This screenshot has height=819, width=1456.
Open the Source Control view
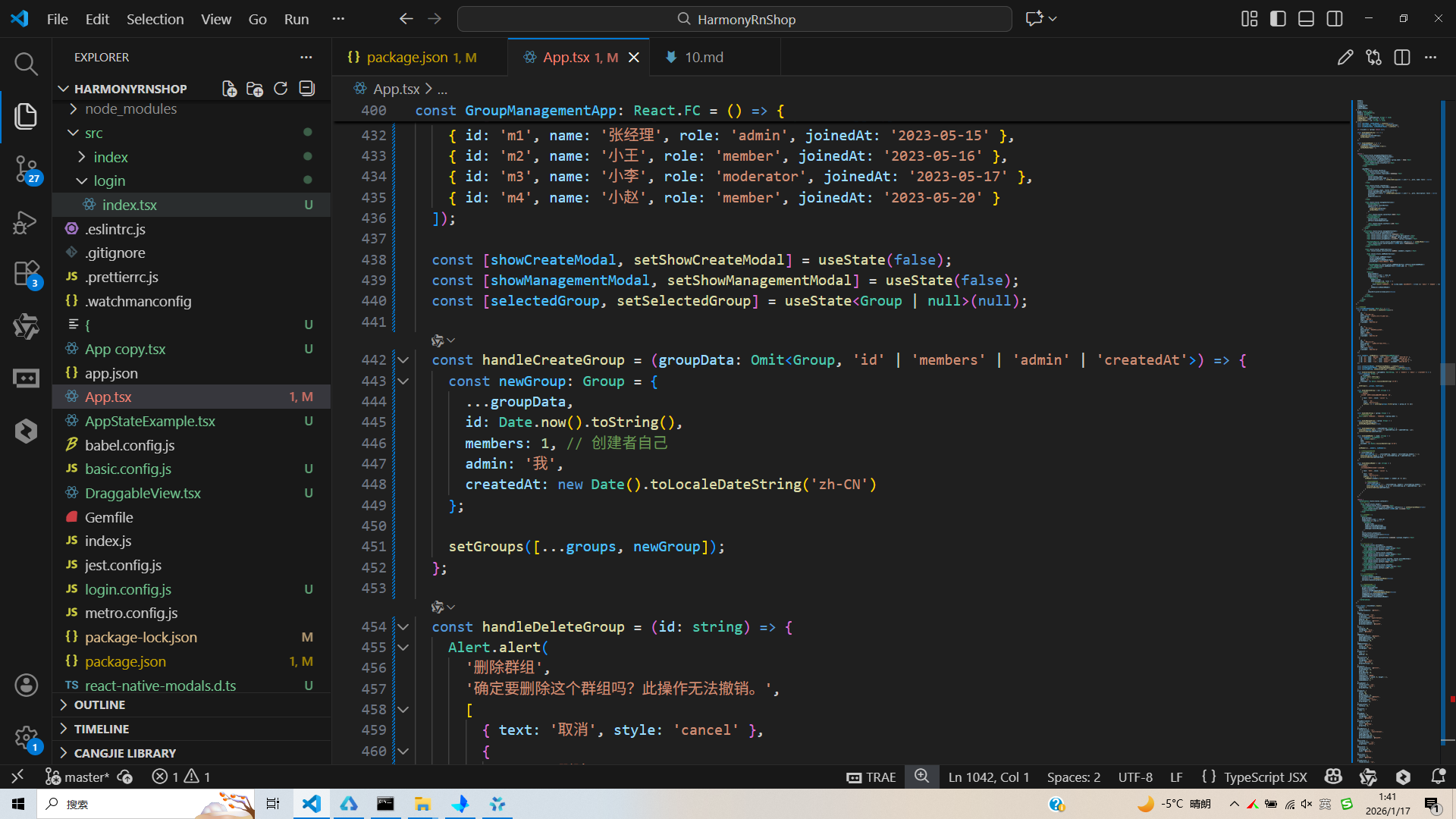tap(26, 168)
